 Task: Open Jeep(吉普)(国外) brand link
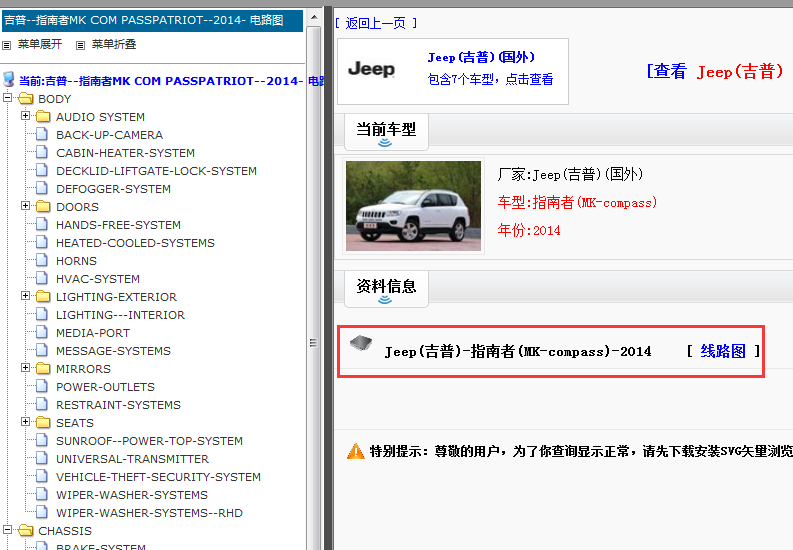tap(481, 57)
